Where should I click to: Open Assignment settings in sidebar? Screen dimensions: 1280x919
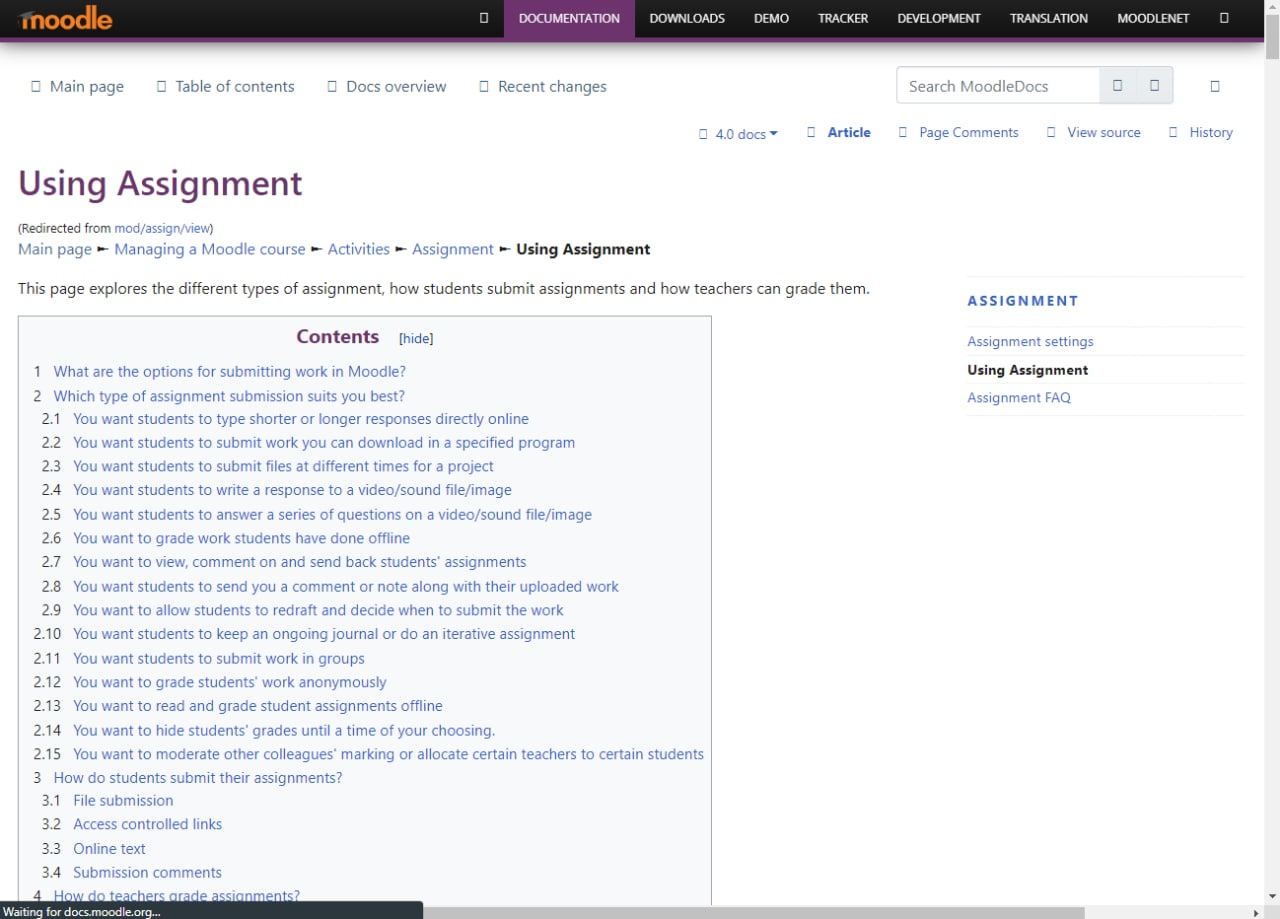pos(1030,341)
